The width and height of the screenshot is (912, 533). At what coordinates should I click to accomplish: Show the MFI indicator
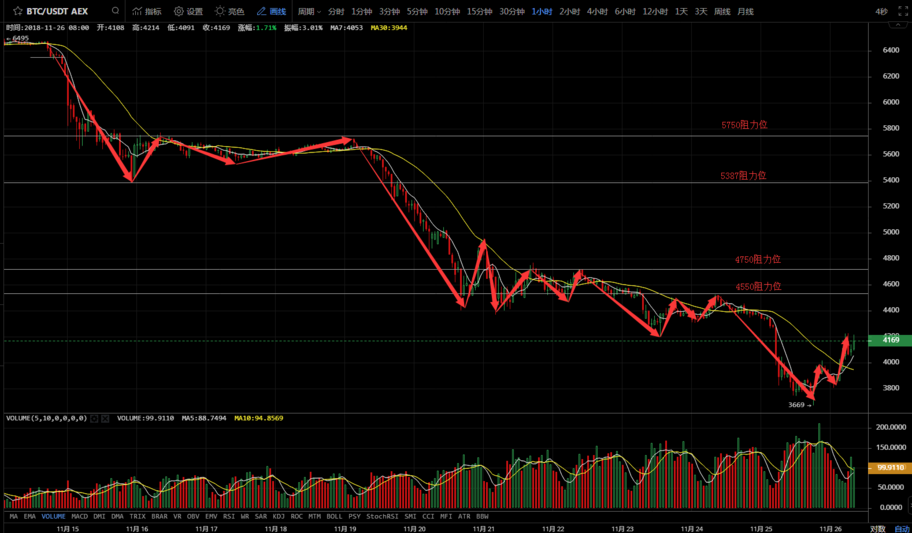point(446,516)
